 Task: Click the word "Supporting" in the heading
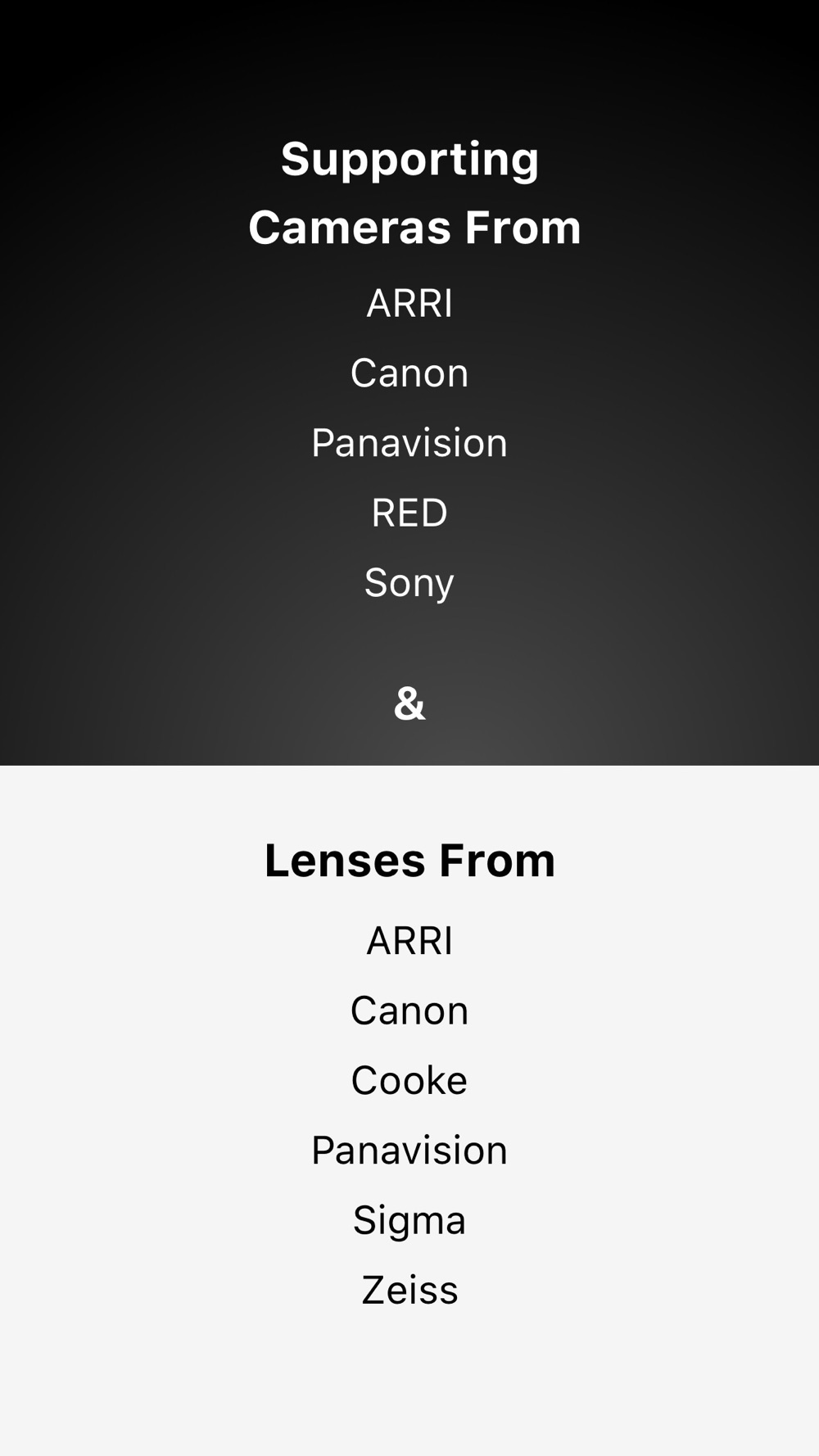409,159
